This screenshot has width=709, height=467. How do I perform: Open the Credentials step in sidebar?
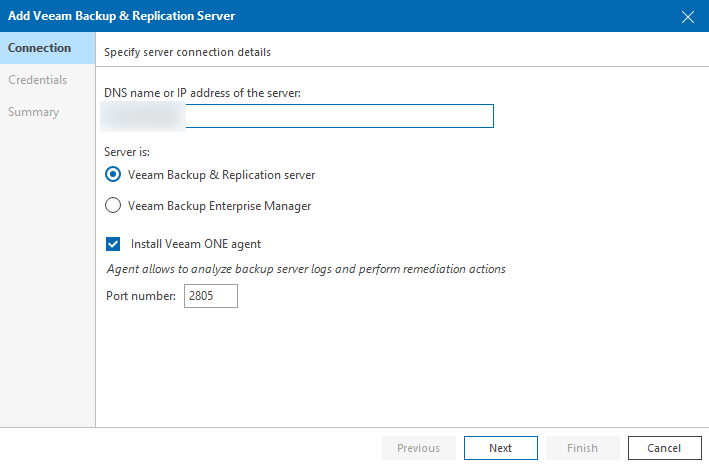click(x=38, y=80)
